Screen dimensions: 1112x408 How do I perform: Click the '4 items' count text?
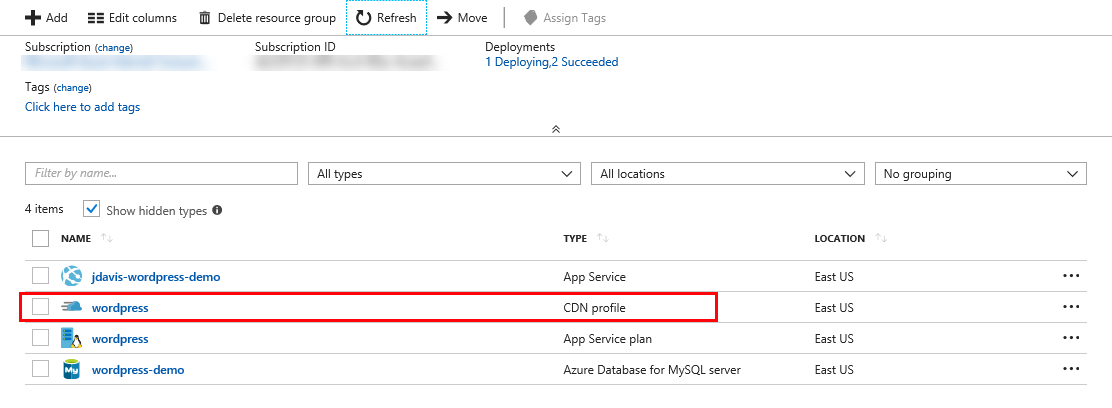[x=44, y=209]
